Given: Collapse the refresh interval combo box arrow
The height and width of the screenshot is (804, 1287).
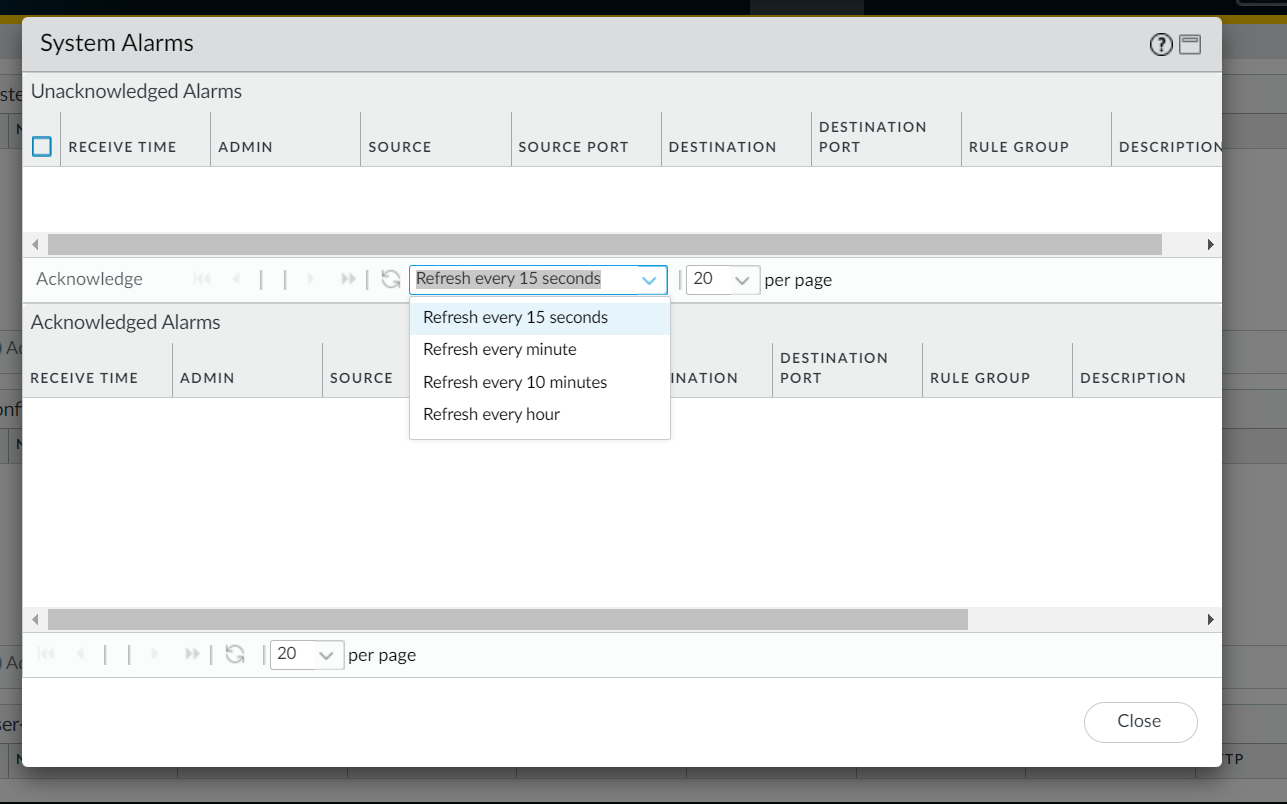Looking at the screenshot, I should (x=649, y=280).
